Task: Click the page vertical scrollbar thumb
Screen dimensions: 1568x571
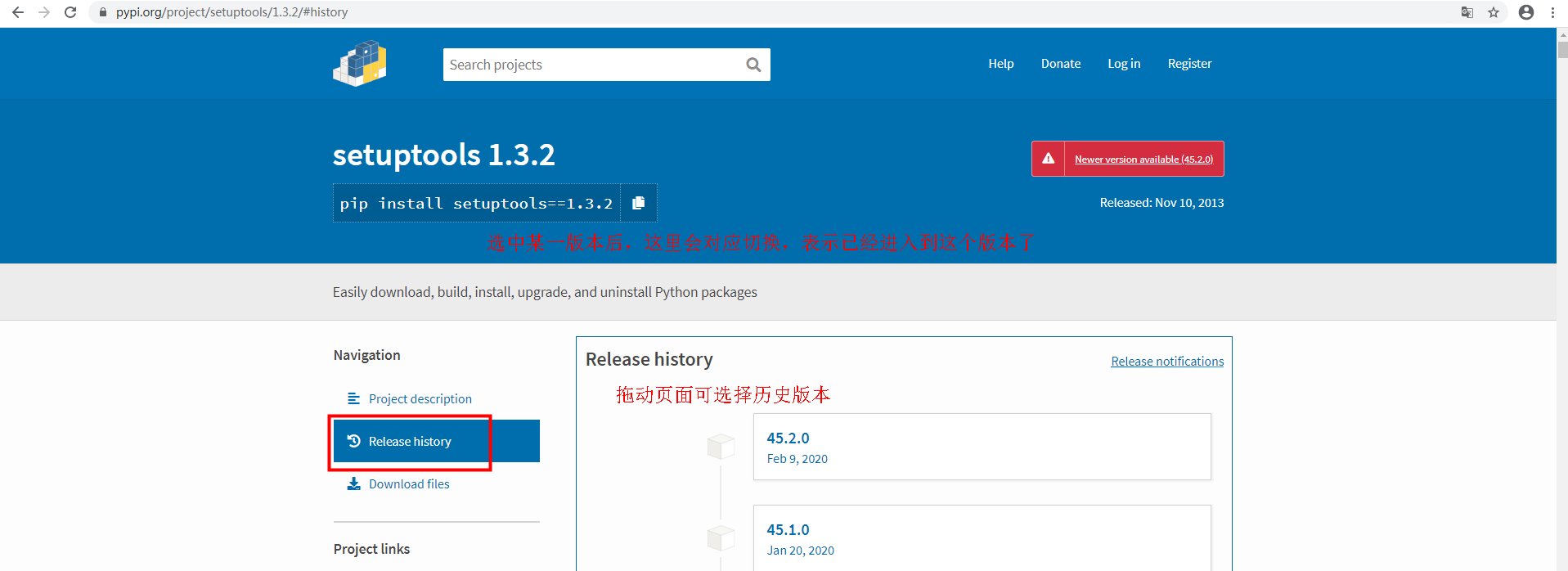Action: 1562,49
